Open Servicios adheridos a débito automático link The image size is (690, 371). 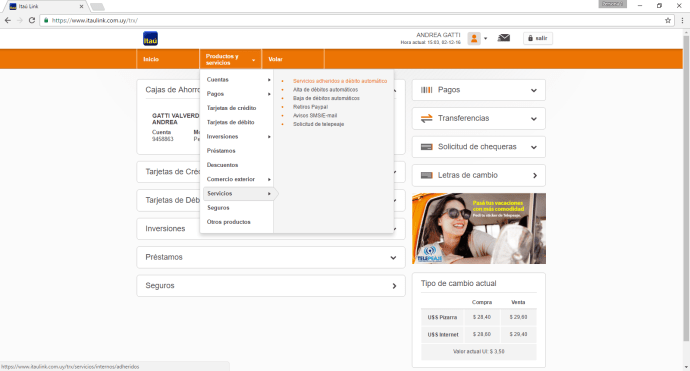tap(340, 81)
